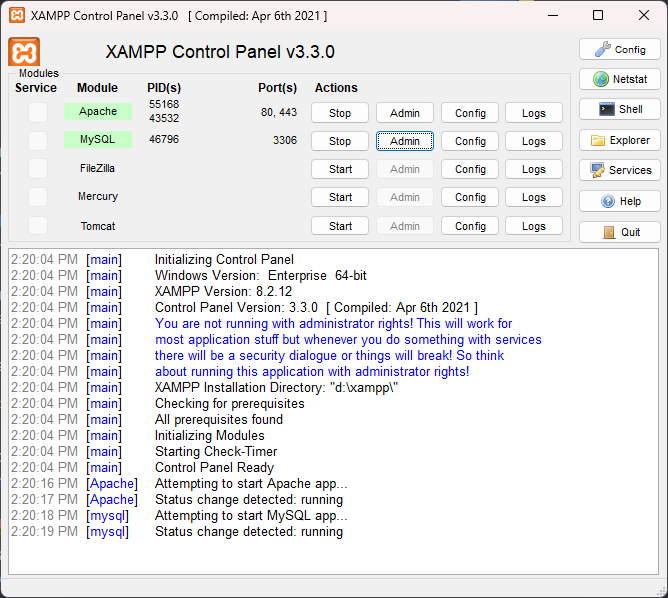Click 'Attempting to start MySQL app...' log line

coord(251,515)
